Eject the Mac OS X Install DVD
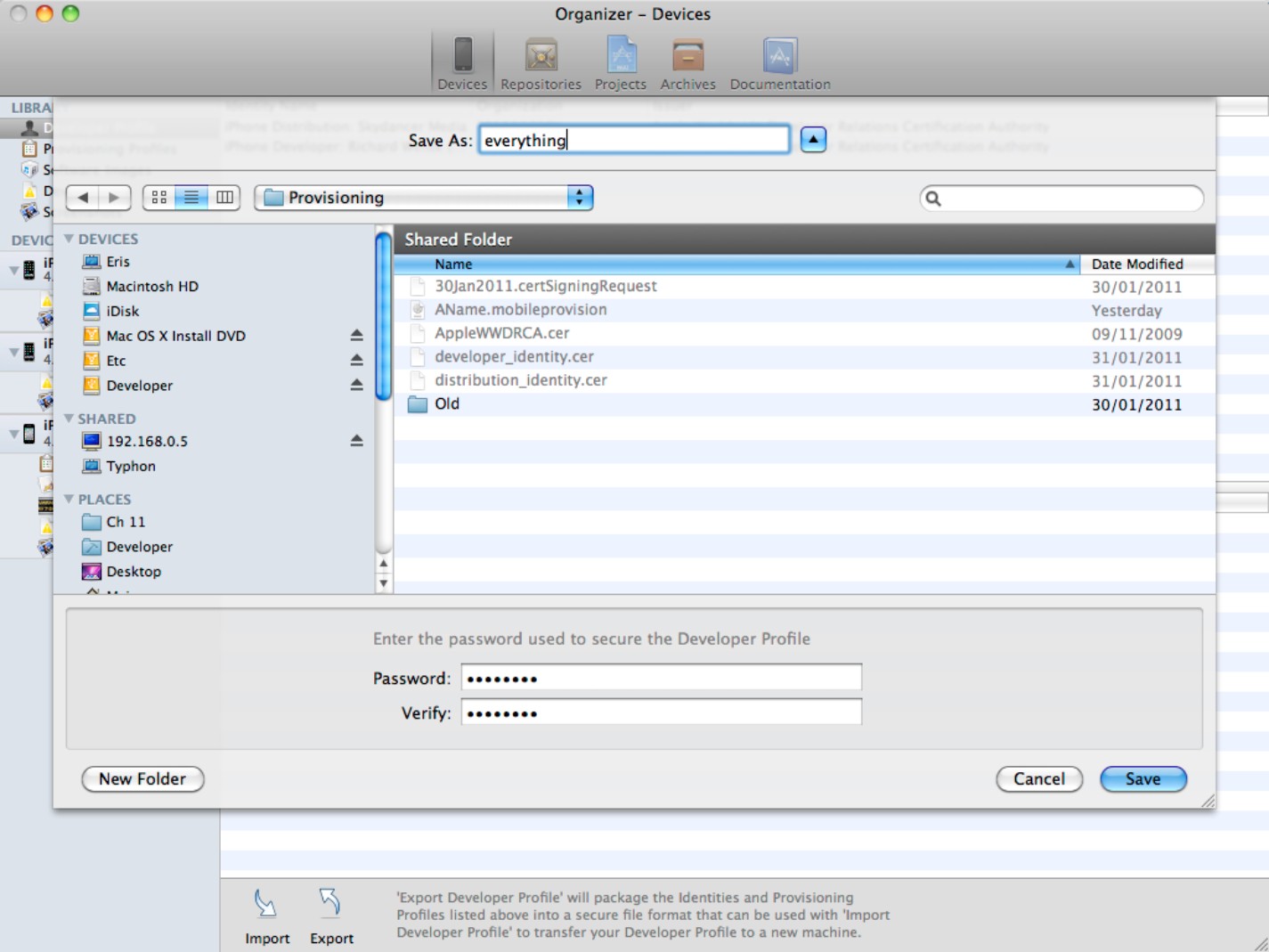This screenshot has height=952, width=1269. click(x=356, y=336)
